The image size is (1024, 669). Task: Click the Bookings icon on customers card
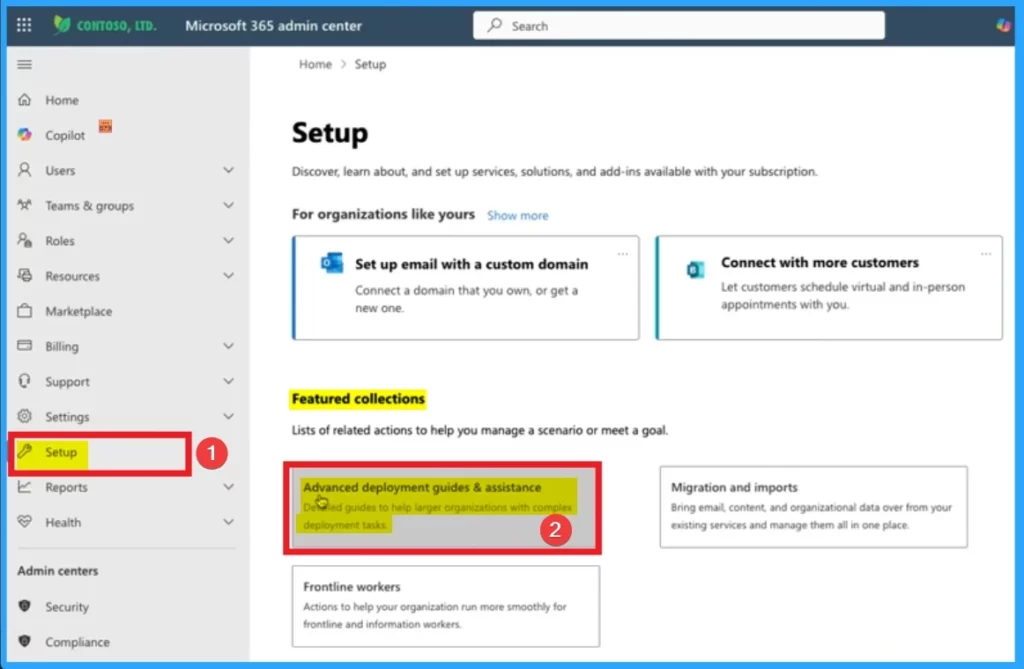696,269
